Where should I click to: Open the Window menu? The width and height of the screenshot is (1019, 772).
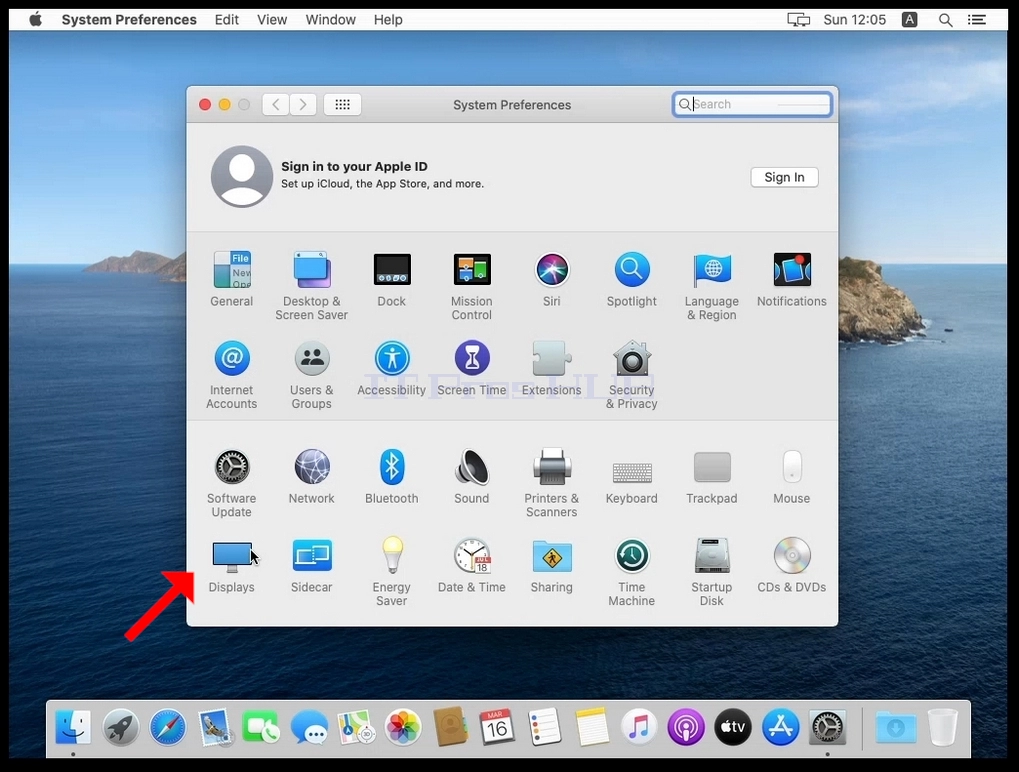(x=330, y=19)
